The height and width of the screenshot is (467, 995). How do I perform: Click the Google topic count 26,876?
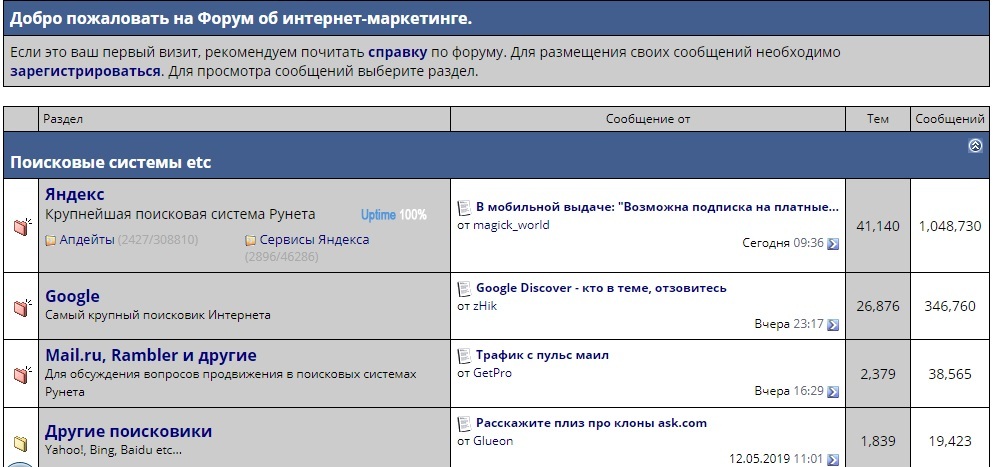tap(878, 306)
